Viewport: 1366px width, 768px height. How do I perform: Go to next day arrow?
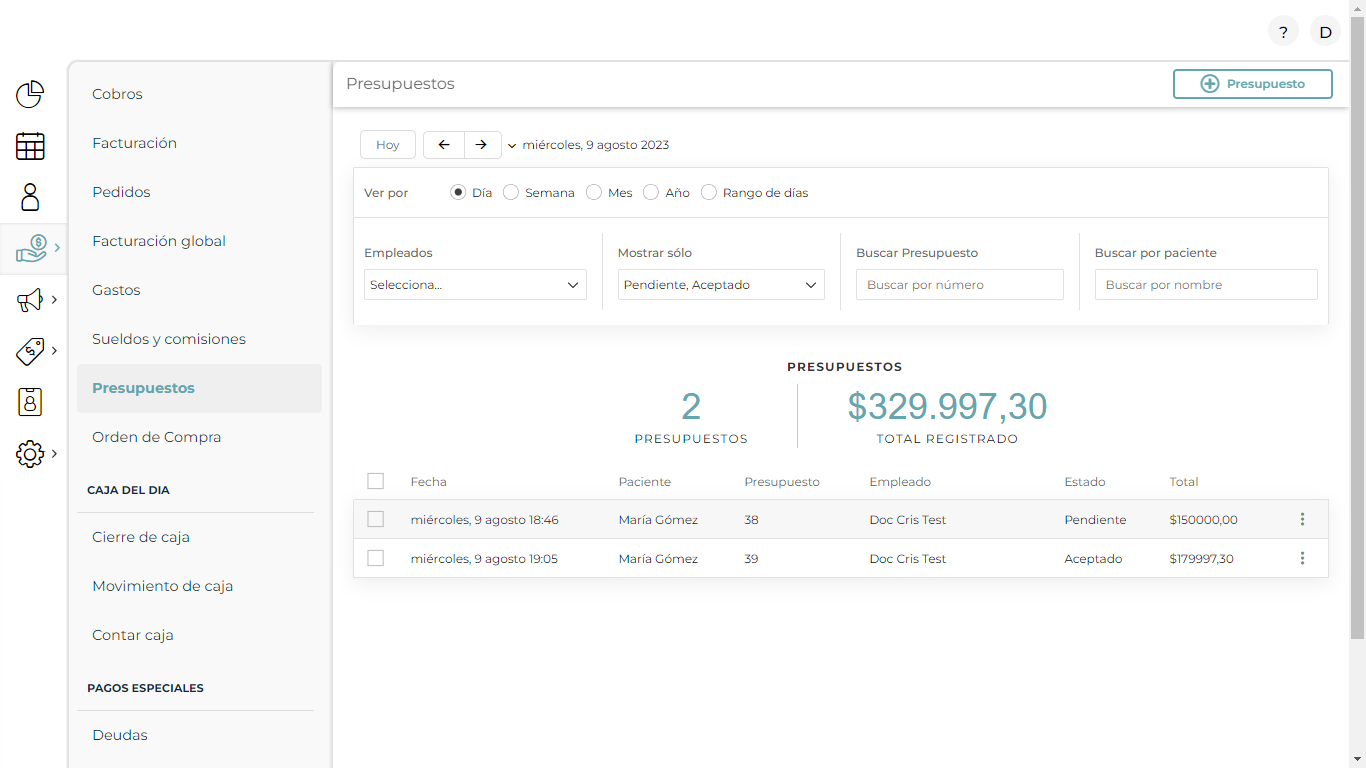point(482,145)
